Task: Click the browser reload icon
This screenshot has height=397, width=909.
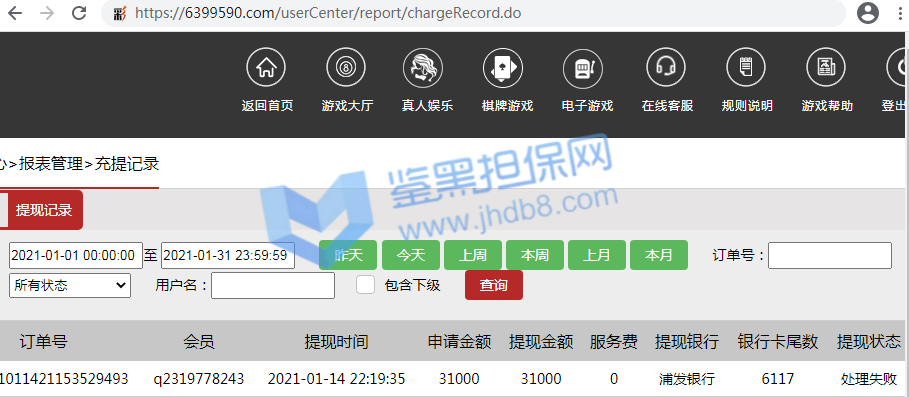Action: coord(79,13)
